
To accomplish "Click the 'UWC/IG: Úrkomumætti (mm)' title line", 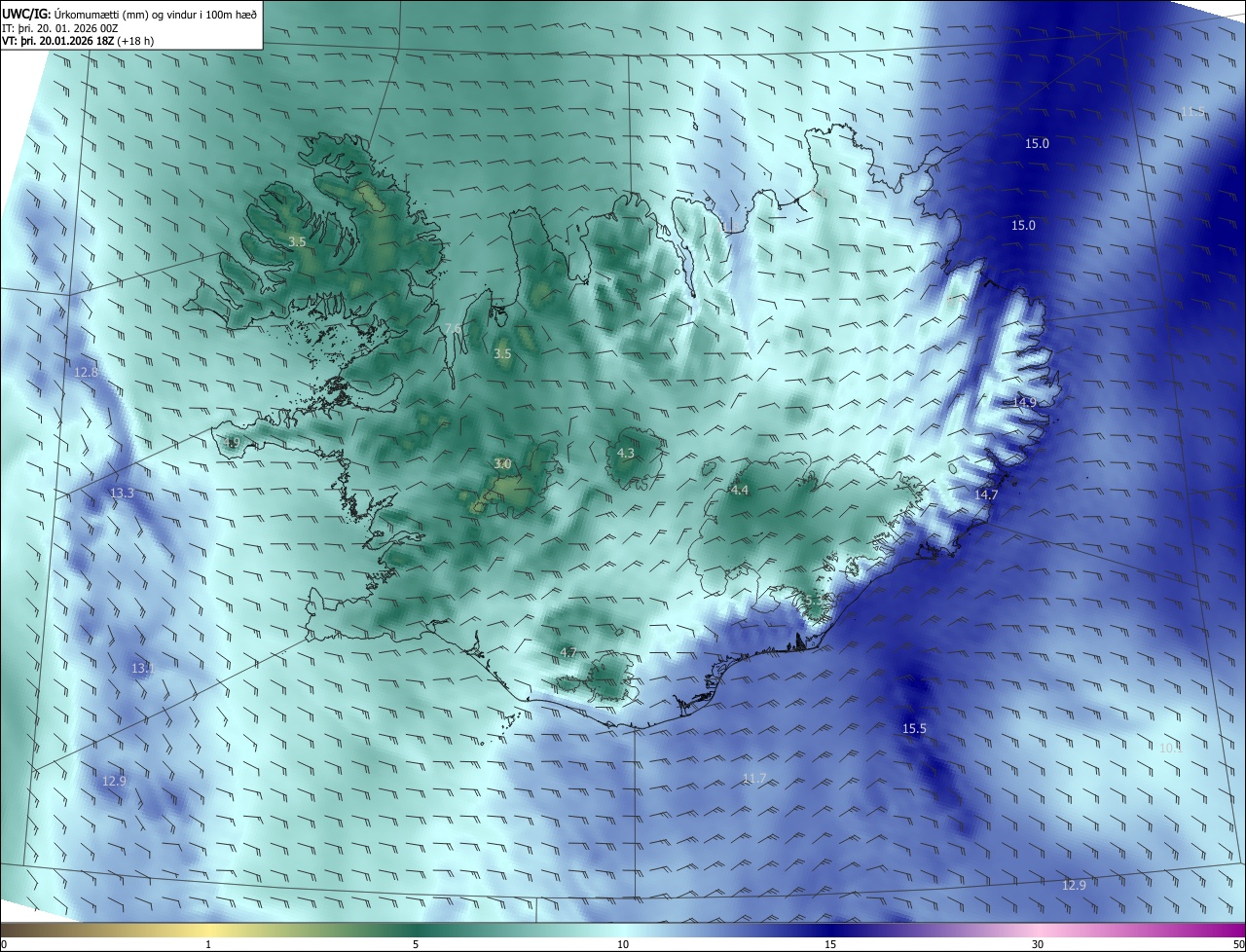I will tap(129, 14).
